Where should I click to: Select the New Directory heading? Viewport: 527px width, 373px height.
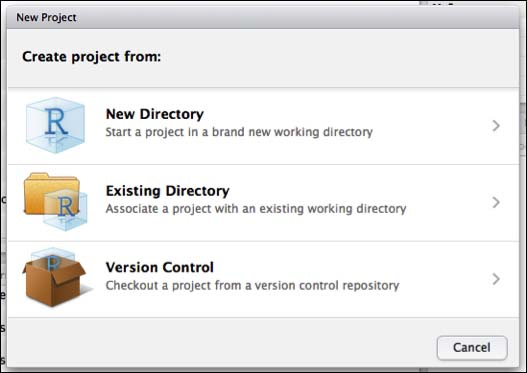click(155, 114)
